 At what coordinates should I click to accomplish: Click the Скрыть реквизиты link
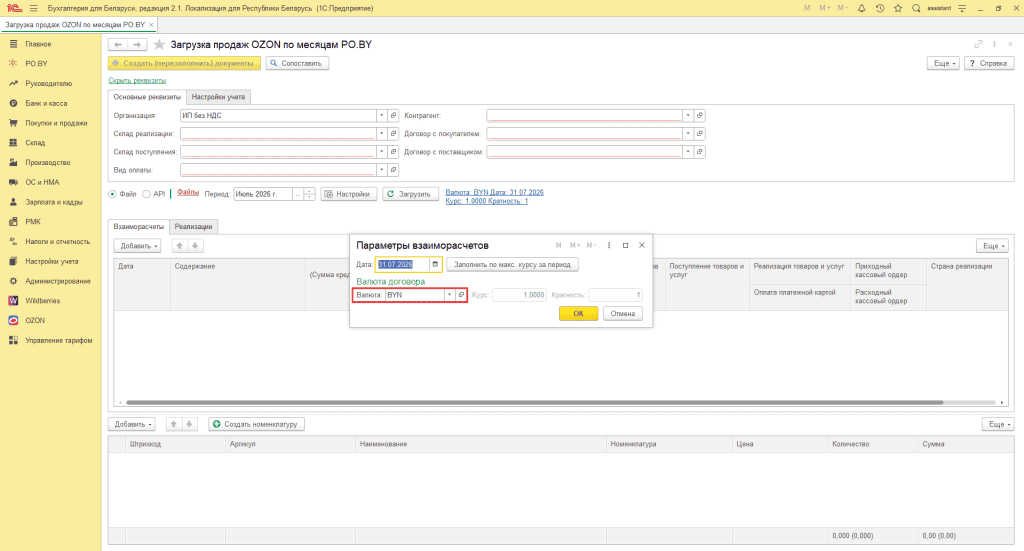coord(137,80)
